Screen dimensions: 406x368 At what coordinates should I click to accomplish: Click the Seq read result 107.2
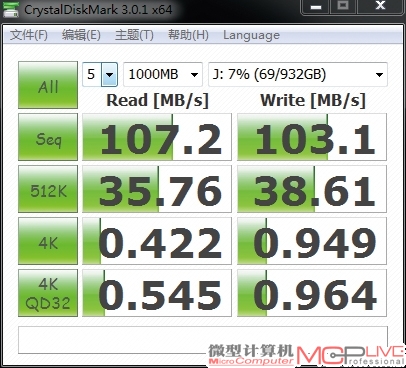pyautogui.click(x=157, y=137)
